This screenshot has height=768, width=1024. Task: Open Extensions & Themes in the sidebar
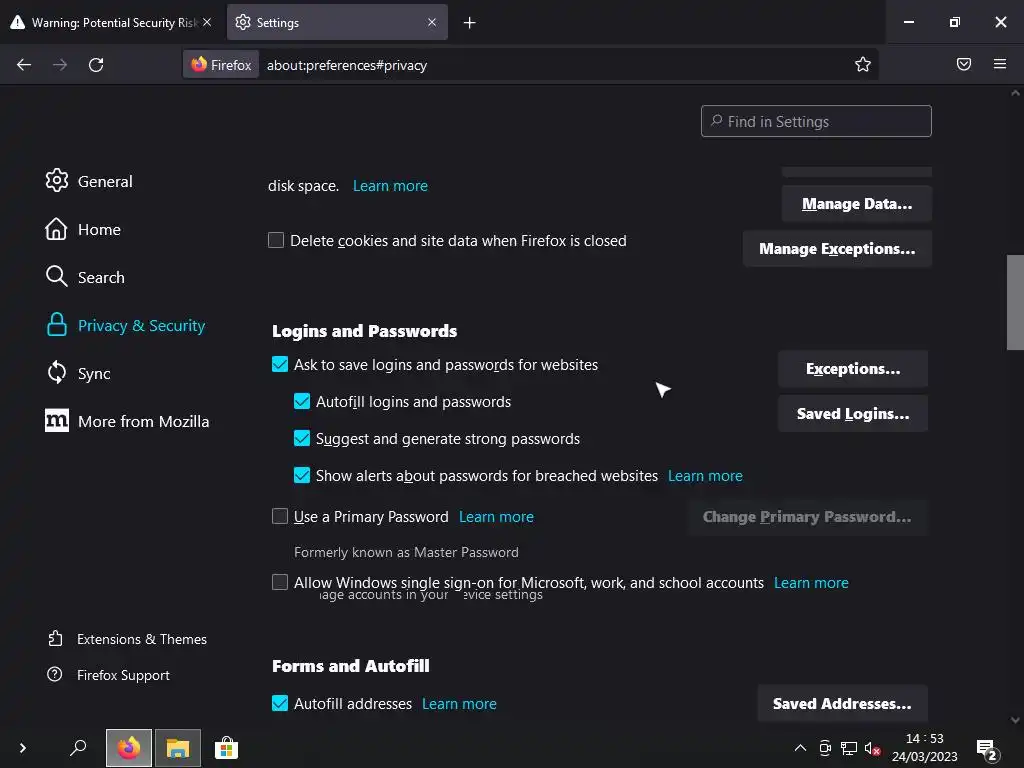(141, 639)
